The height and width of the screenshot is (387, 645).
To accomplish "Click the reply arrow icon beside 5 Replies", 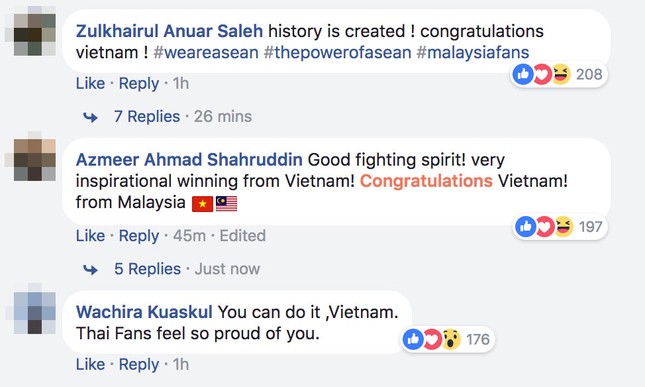I will pyautogui.click(x=90, y=270).
